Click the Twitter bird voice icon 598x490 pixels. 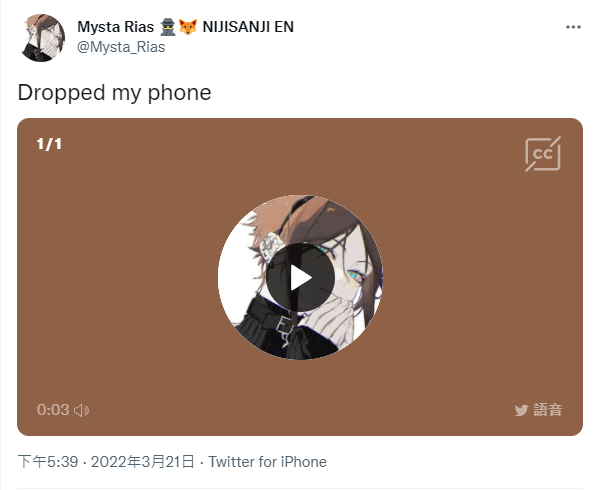click(x=521, y=410)
